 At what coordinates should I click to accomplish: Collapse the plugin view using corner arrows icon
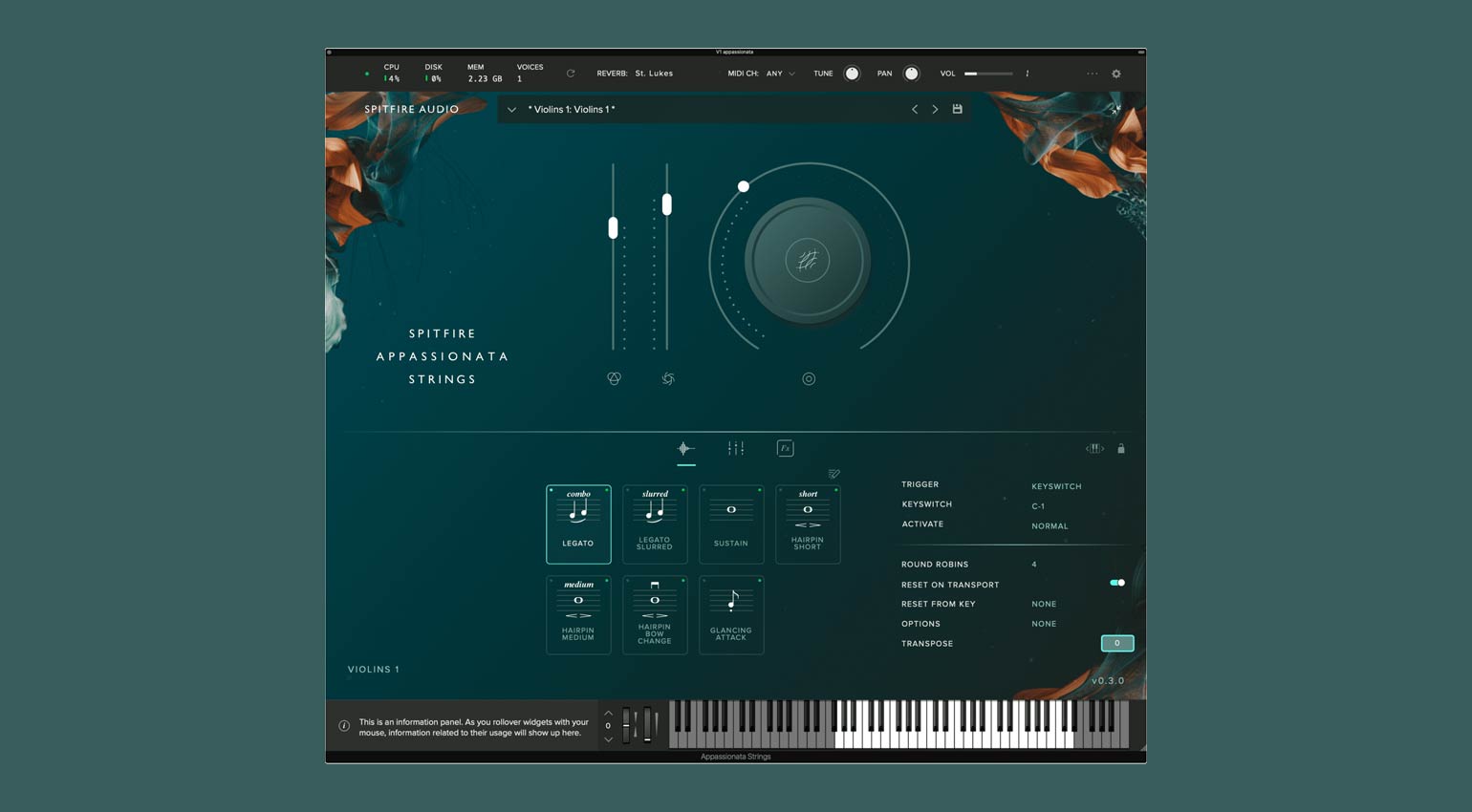(x=1115, y=109)
